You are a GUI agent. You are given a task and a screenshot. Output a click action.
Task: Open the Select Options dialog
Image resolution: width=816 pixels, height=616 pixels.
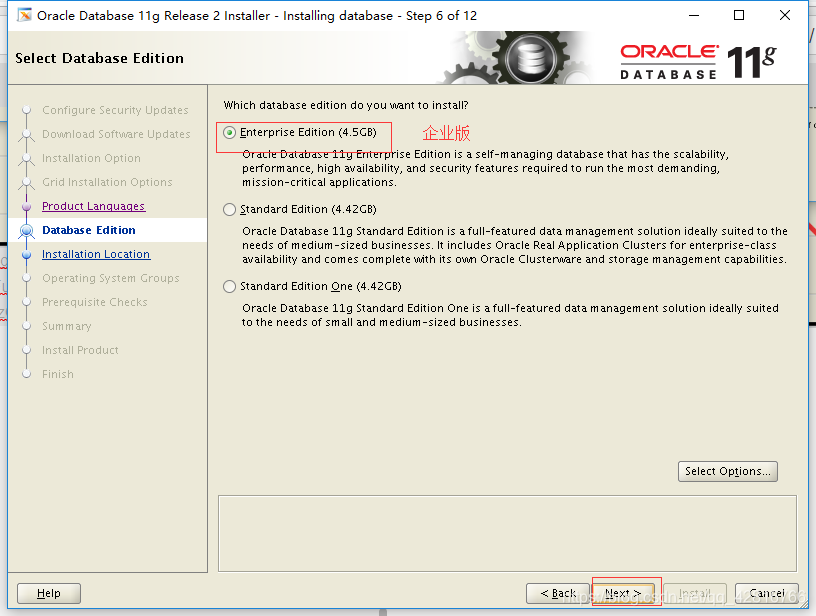728,471
